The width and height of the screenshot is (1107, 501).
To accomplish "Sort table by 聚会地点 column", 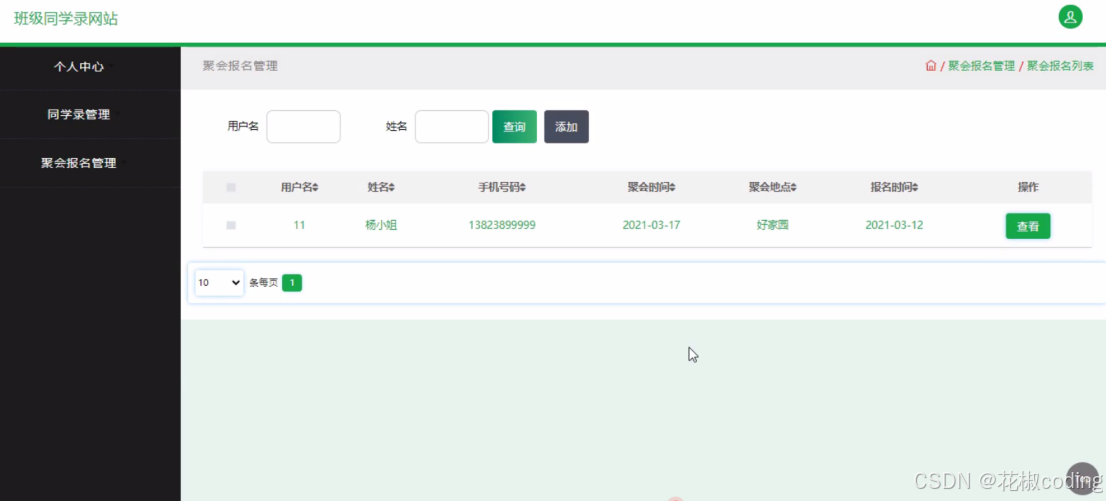I will coord(772,188).
